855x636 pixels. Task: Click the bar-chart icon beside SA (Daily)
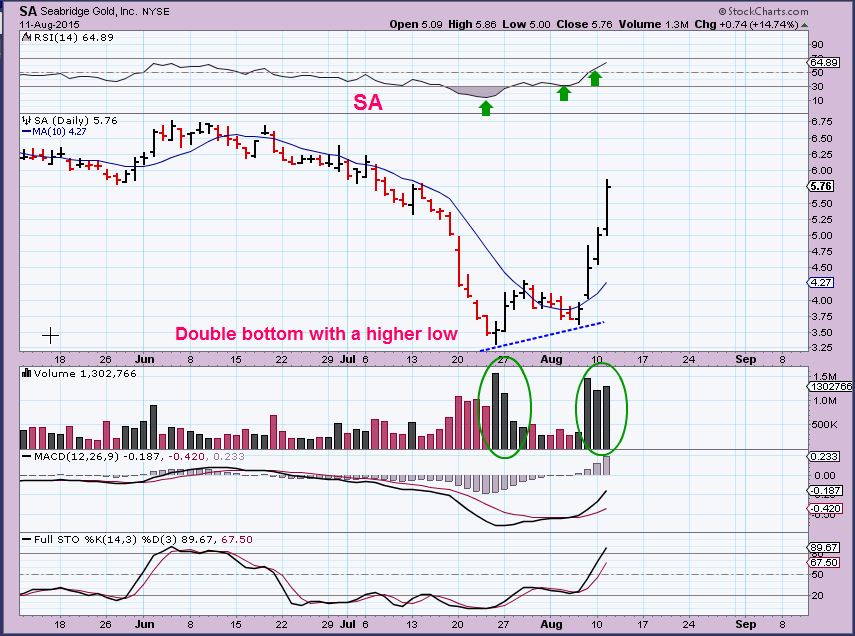(27, 121)
